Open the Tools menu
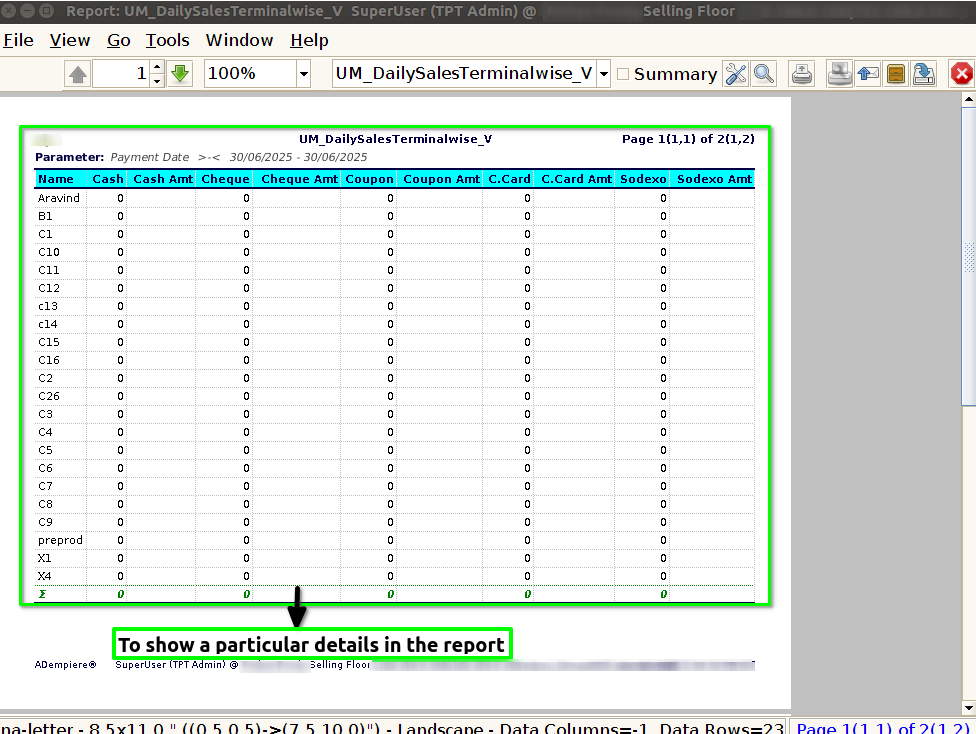976x734 pixels. click(167, 40)
